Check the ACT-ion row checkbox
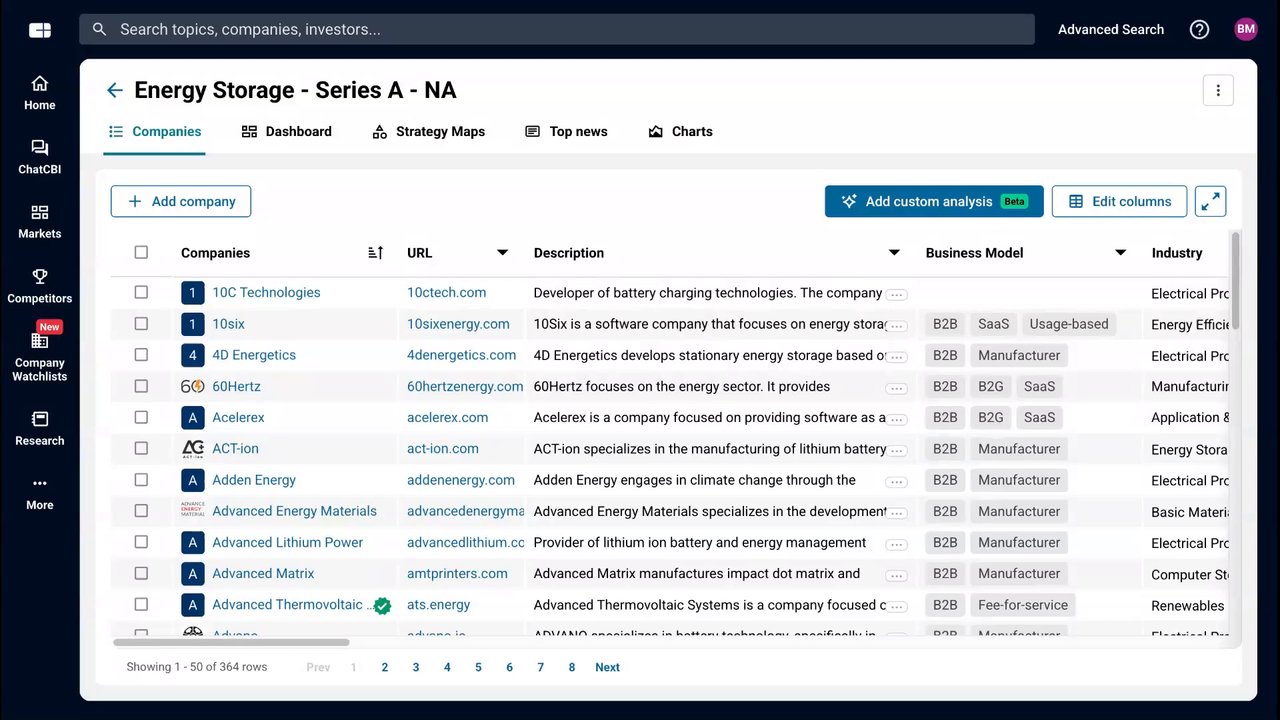Viewport: 1280px width, 720px height. click(x=141, y=448)
